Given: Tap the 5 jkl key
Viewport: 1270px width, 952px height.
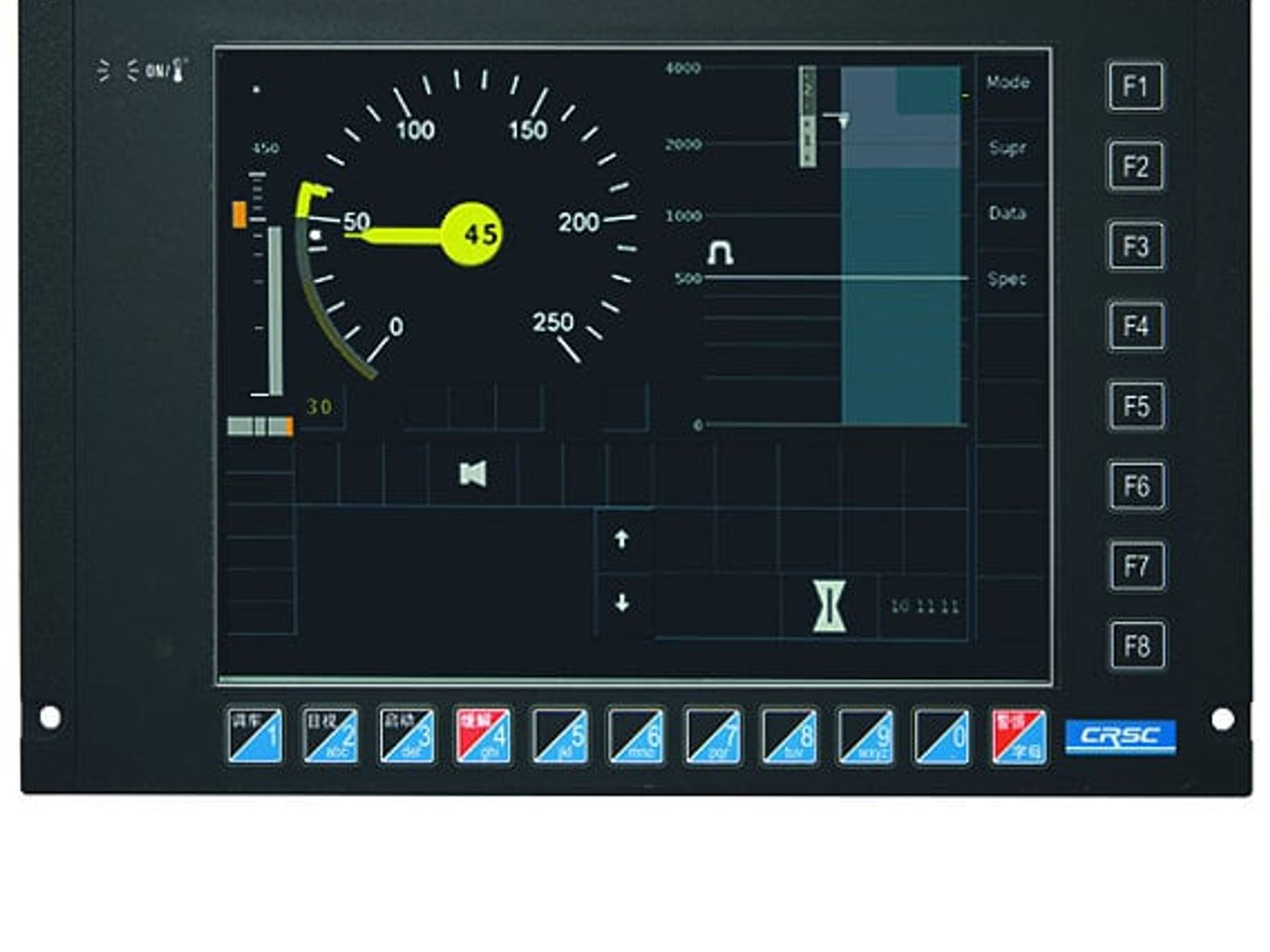Looking at the screenshot, I should coord(560,736).
